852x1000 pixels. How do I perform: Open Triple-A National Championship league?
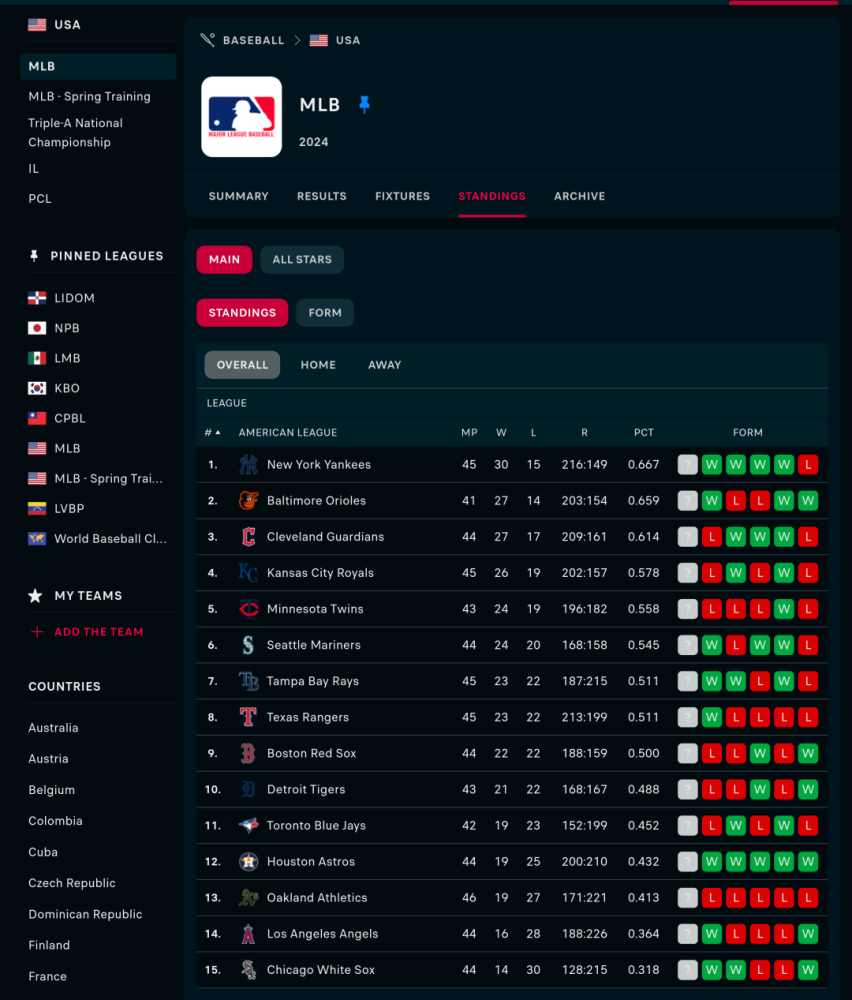(x=75, y=133)
